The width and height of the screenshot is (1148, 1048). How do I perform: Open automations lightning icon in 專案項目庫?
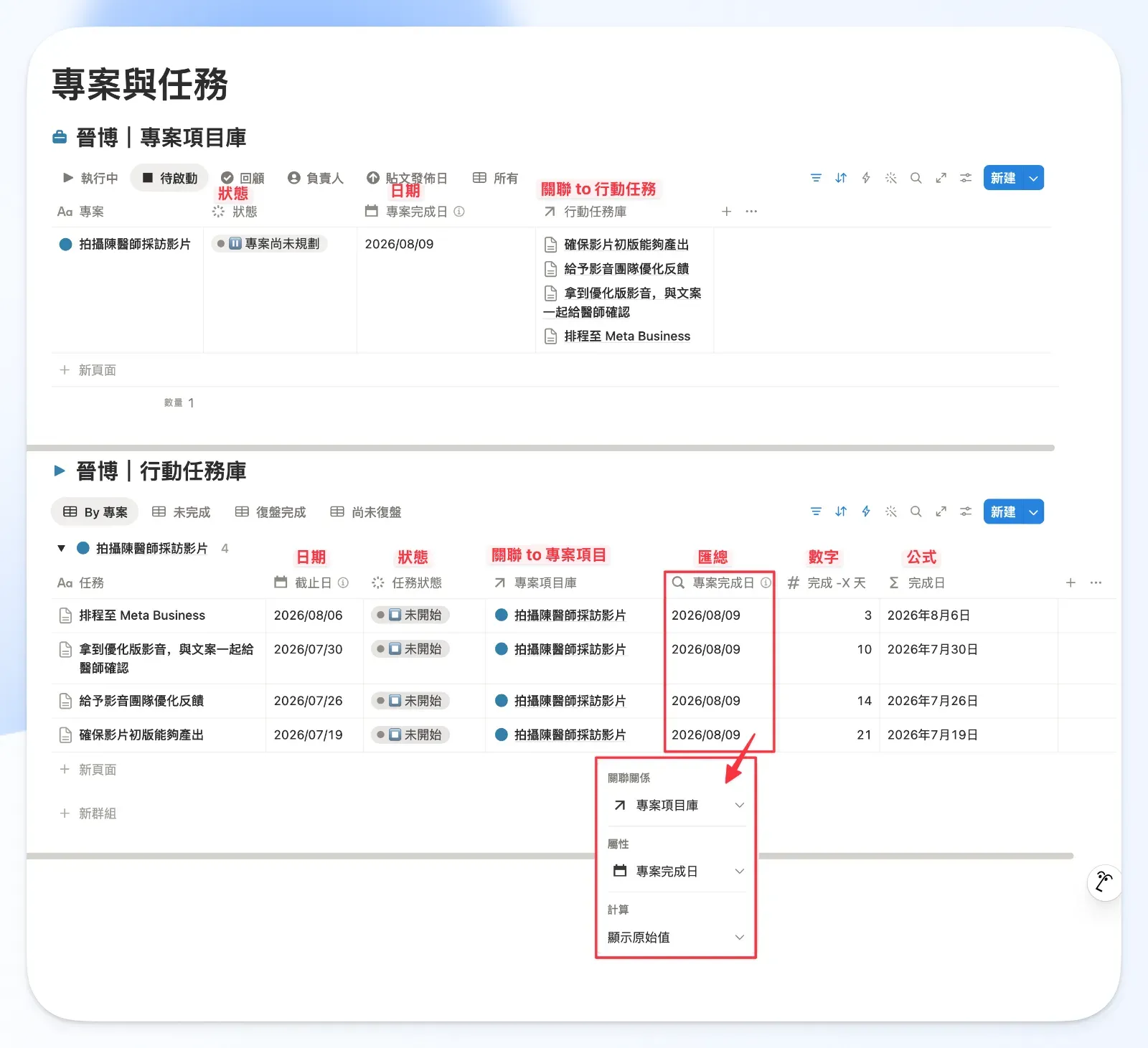866,178
